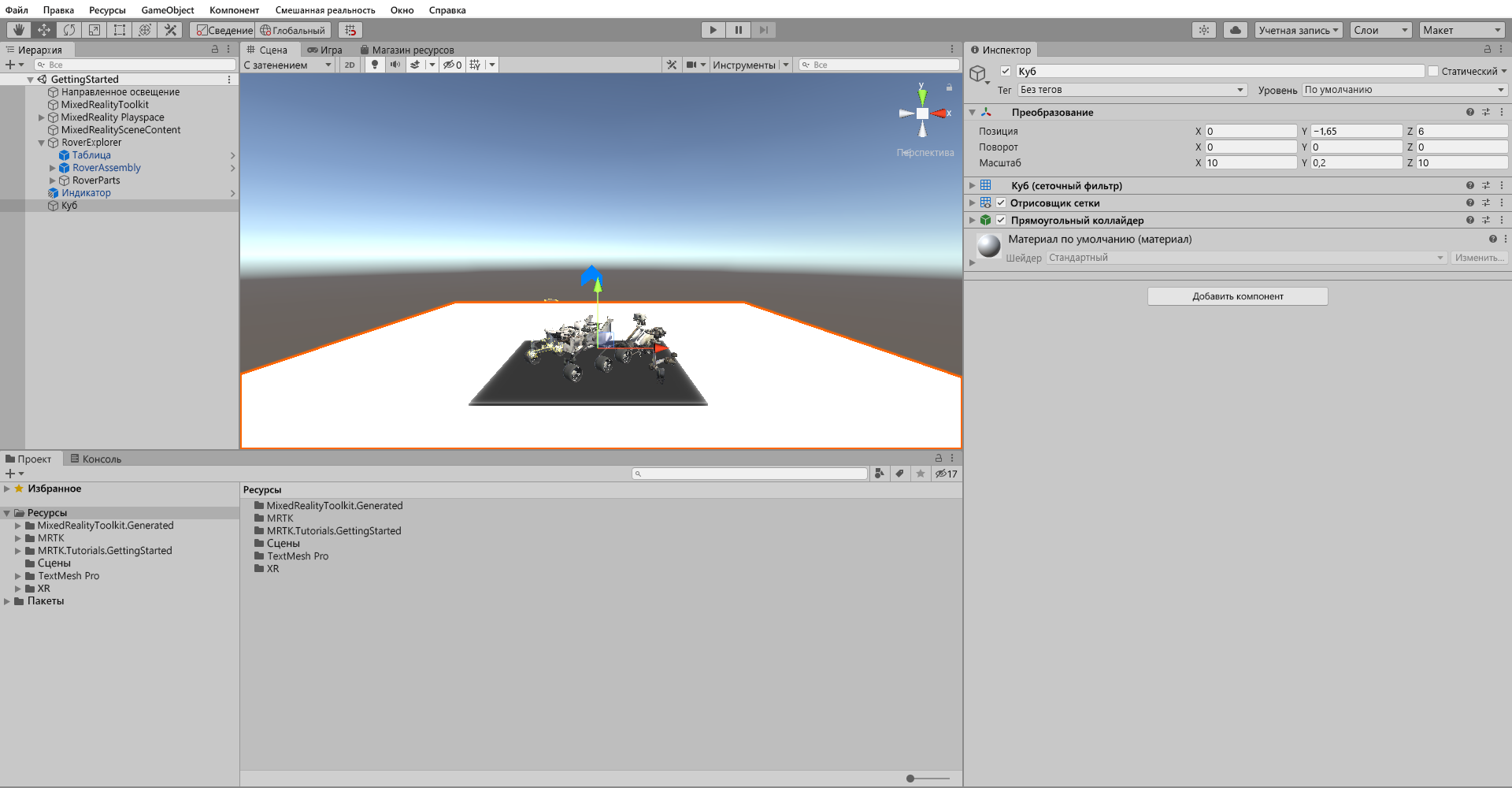Open Collab lighting sun icon
This screenshot has width=1512, height=788.
tap(1204, 30)
